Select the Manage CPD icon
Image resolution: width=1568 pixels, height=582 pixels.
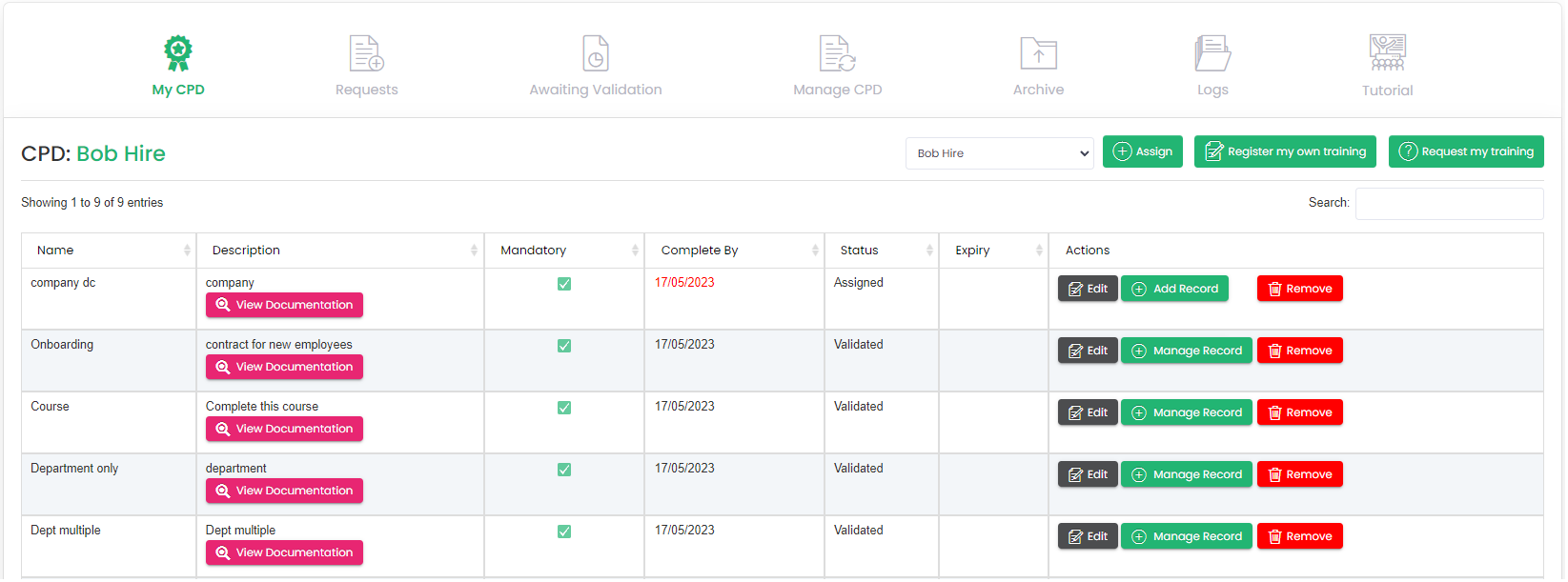pyautogui.click(x=837, y=53)
